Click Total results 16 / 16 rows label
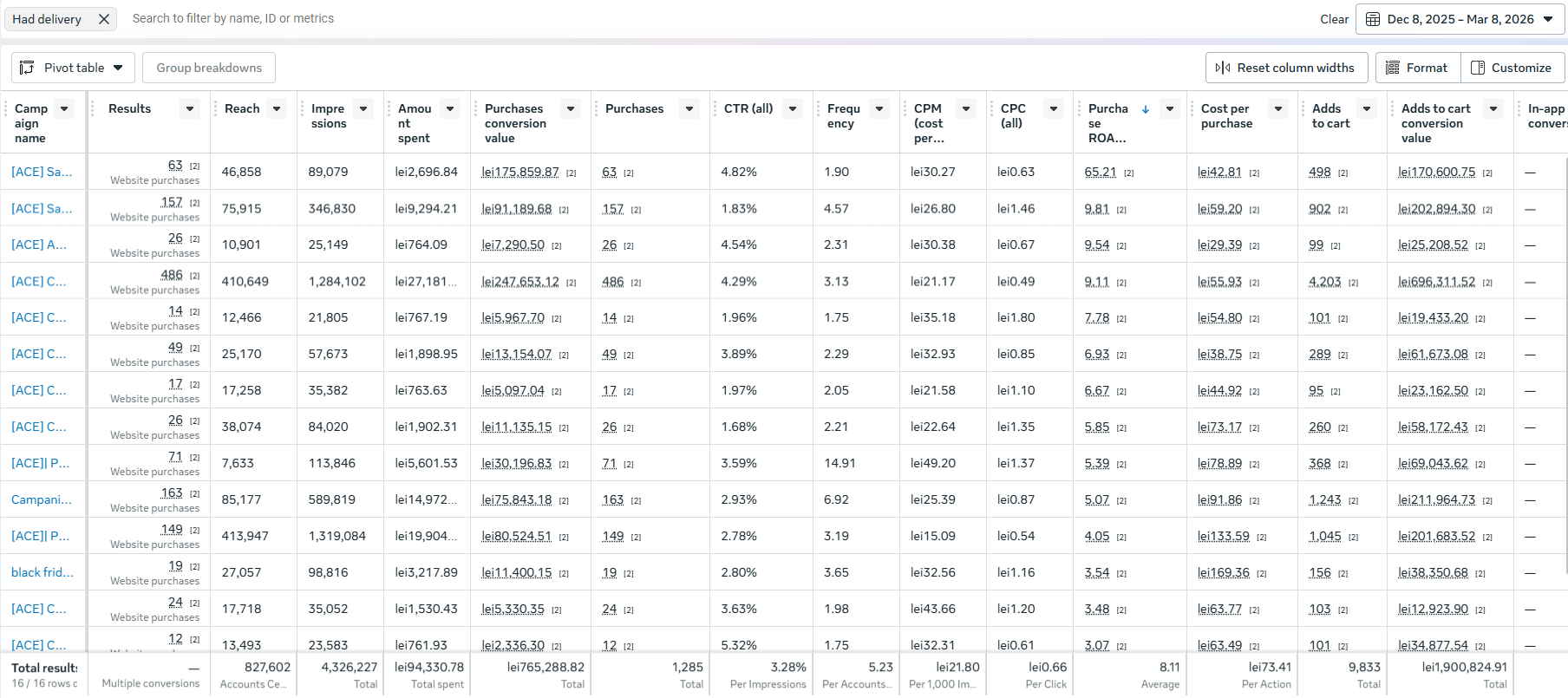Screen dimensions: 1568x698 (x=44, y=675)
